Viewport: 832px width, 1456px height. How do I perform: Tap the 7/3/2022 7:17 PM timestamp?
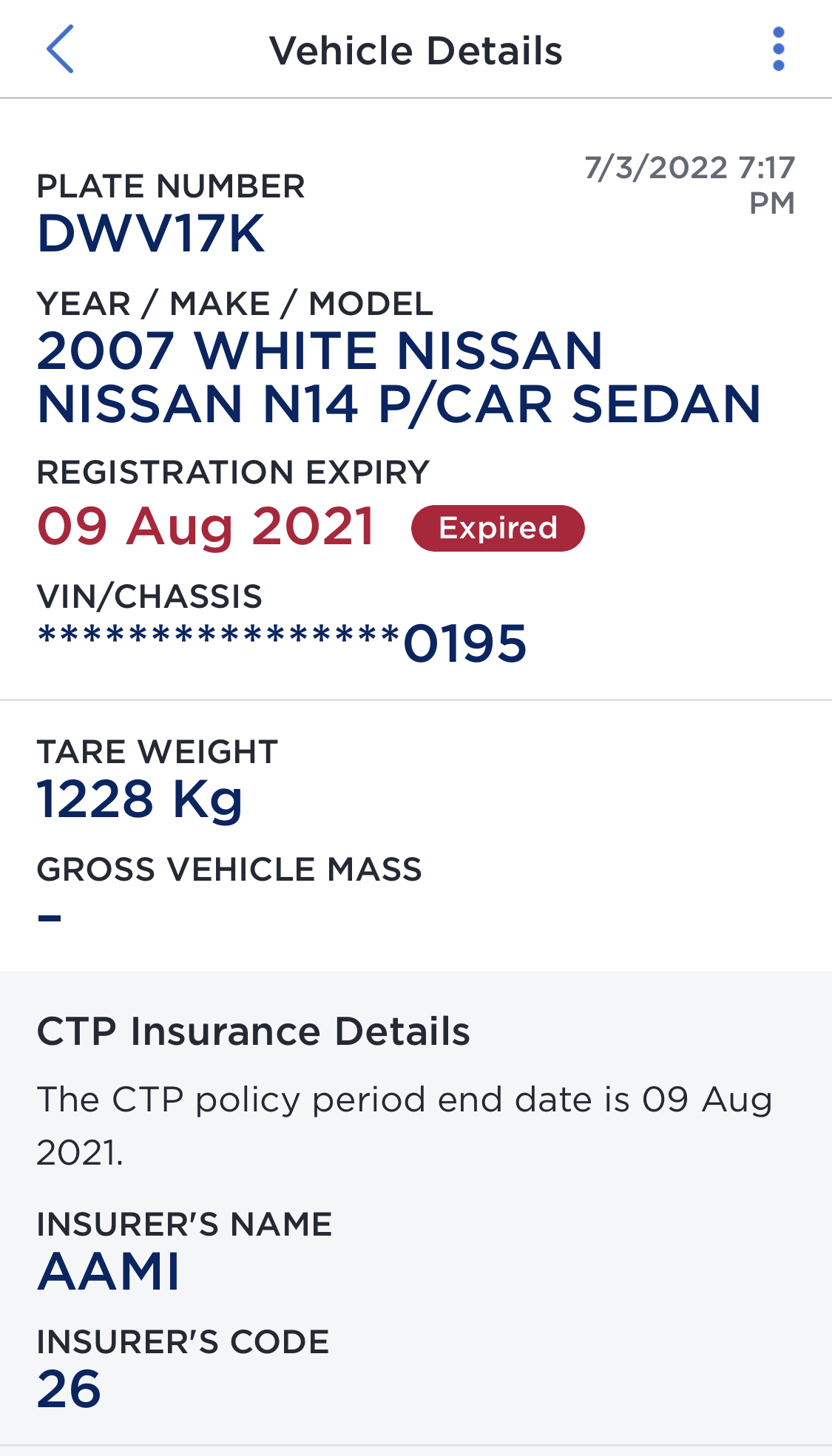pos(689,185)
